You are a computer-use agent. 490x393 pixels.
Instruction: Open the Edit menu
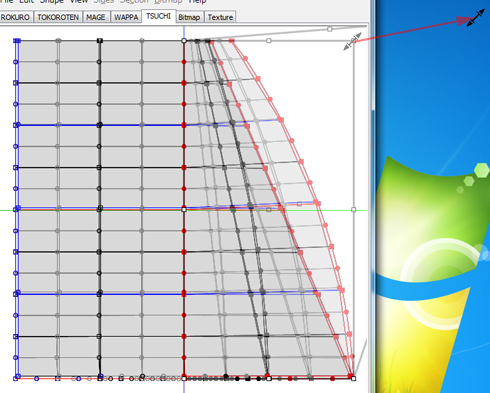[26, 2]
